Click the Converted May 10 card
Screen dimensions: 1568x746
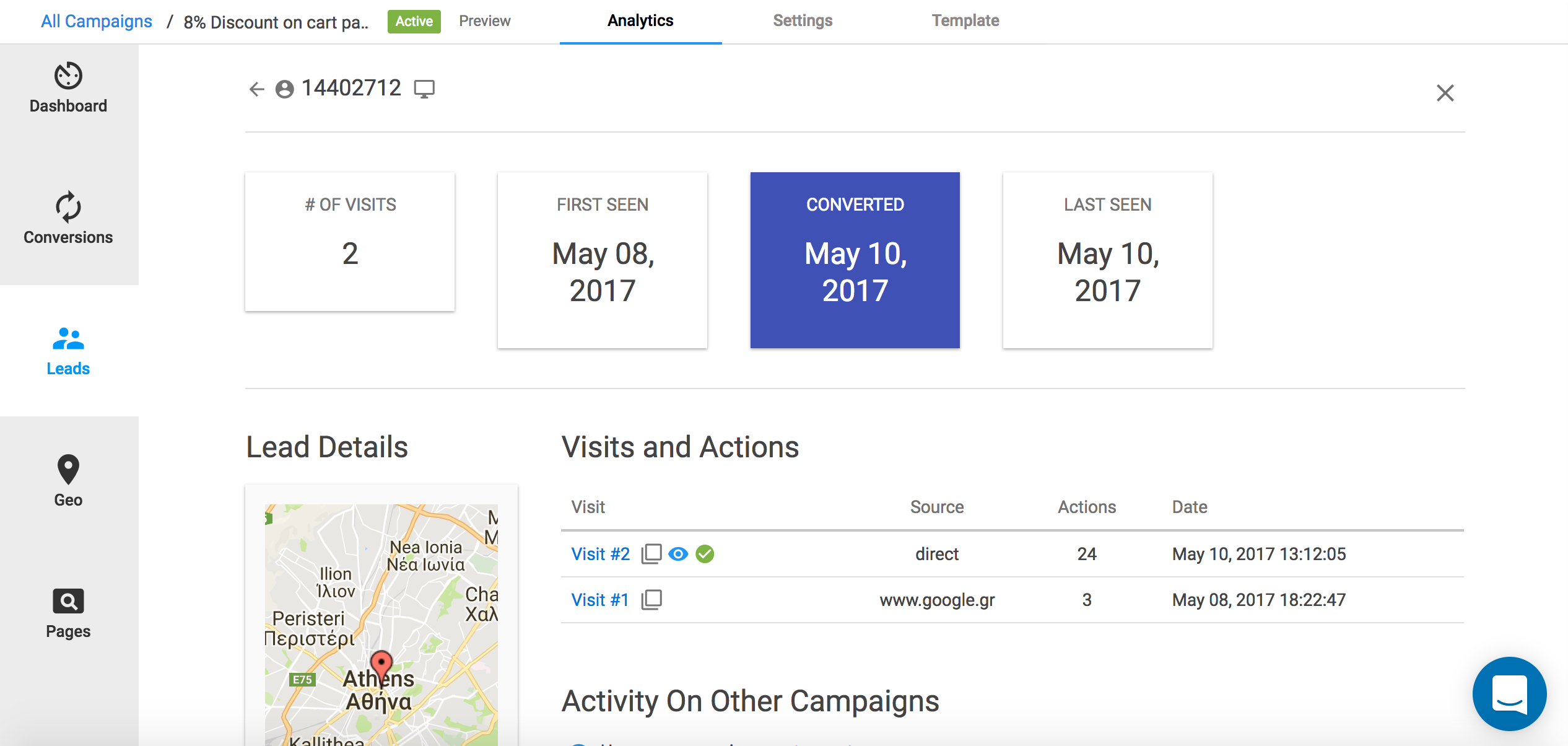[855, 260]
